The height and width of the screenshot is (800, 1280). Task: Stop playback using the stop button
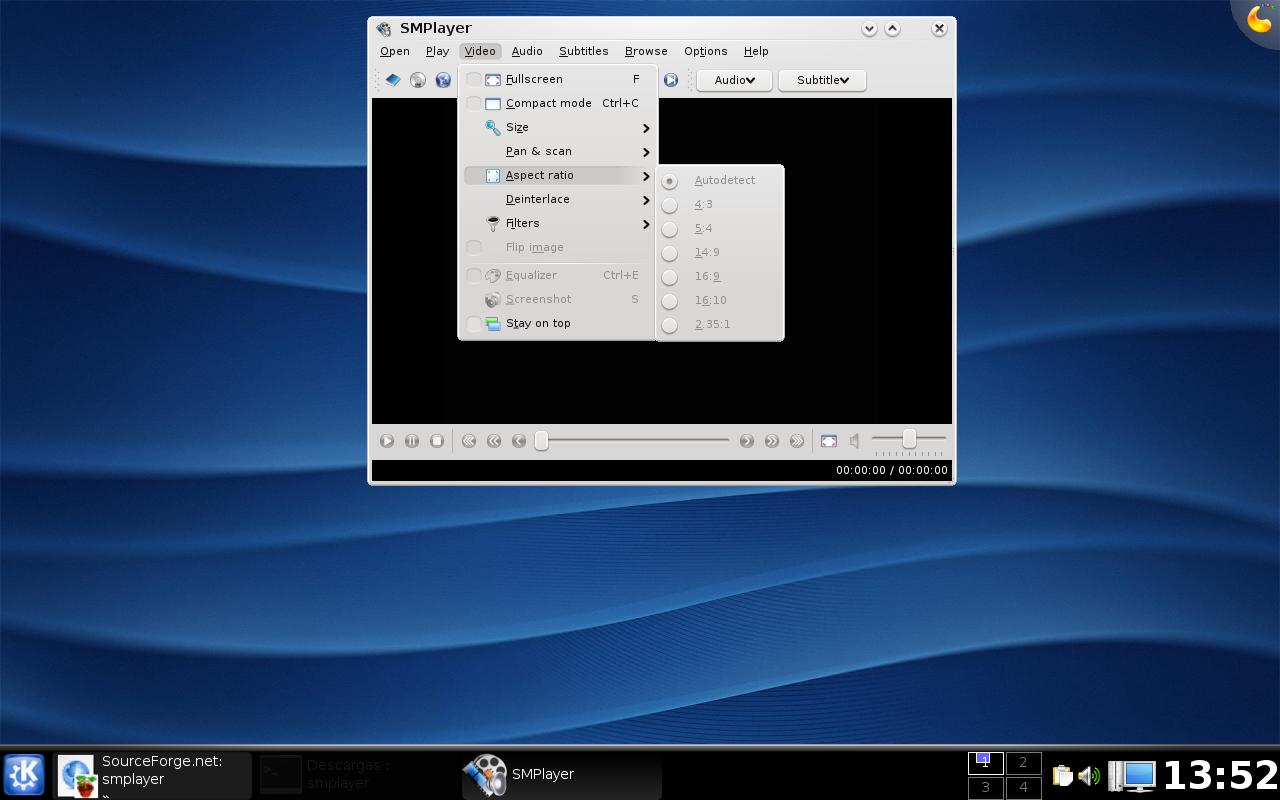point(437,441)
